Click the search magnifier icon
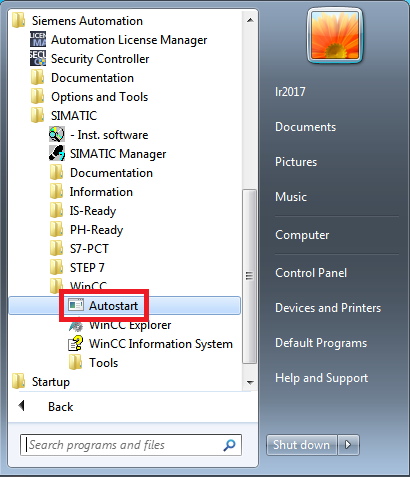 pyautogui.click(x=229, y=445)
